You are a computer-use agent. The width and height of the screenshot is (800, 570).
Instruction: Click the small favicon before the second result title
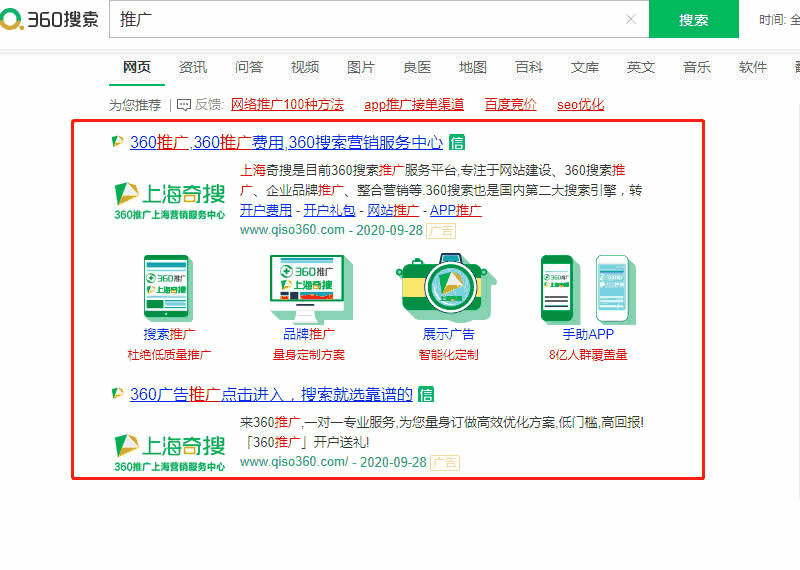(117, 393)
